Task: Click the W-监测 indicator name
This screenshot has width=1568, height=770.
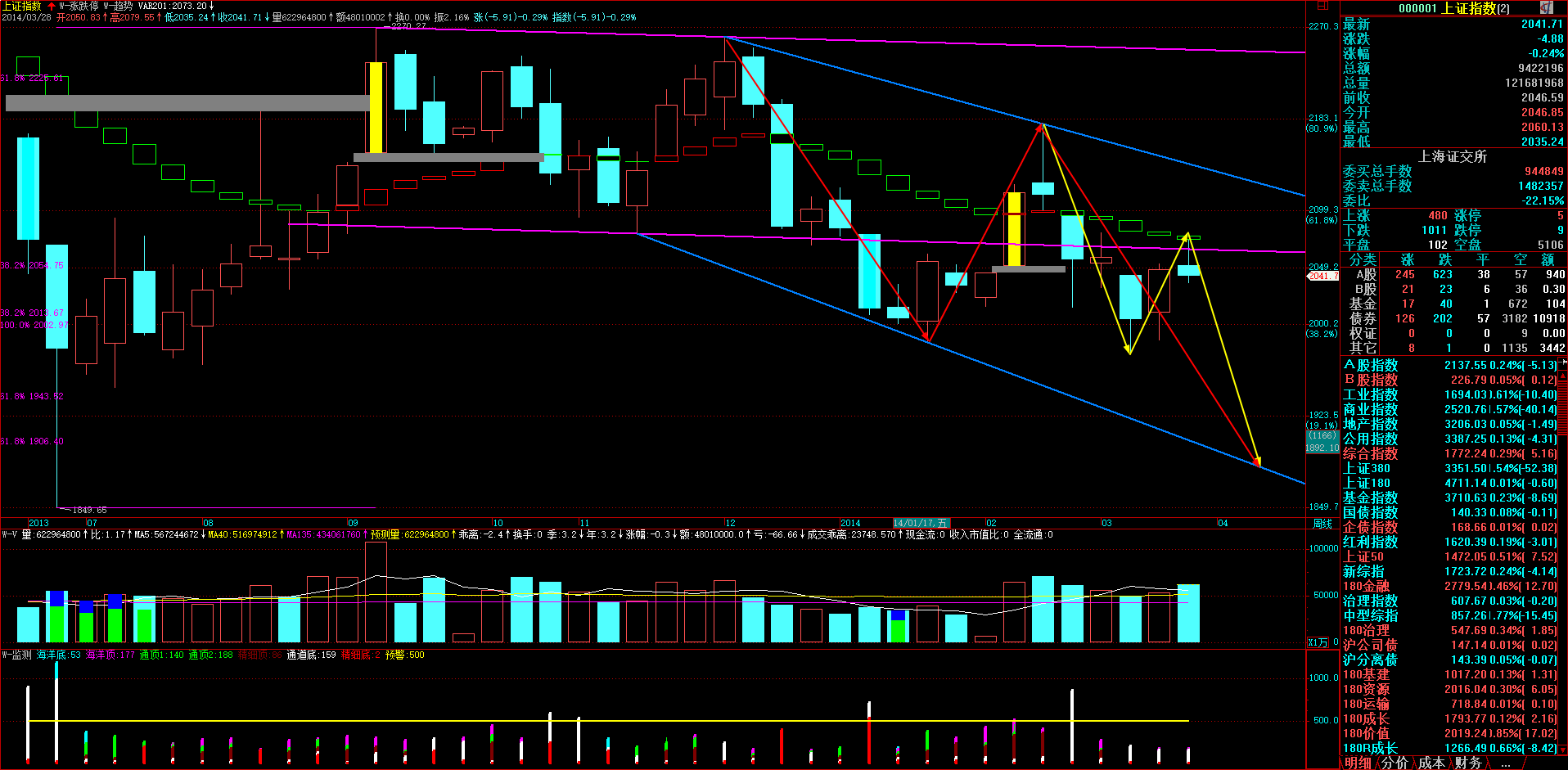Action: pos(16,655)
